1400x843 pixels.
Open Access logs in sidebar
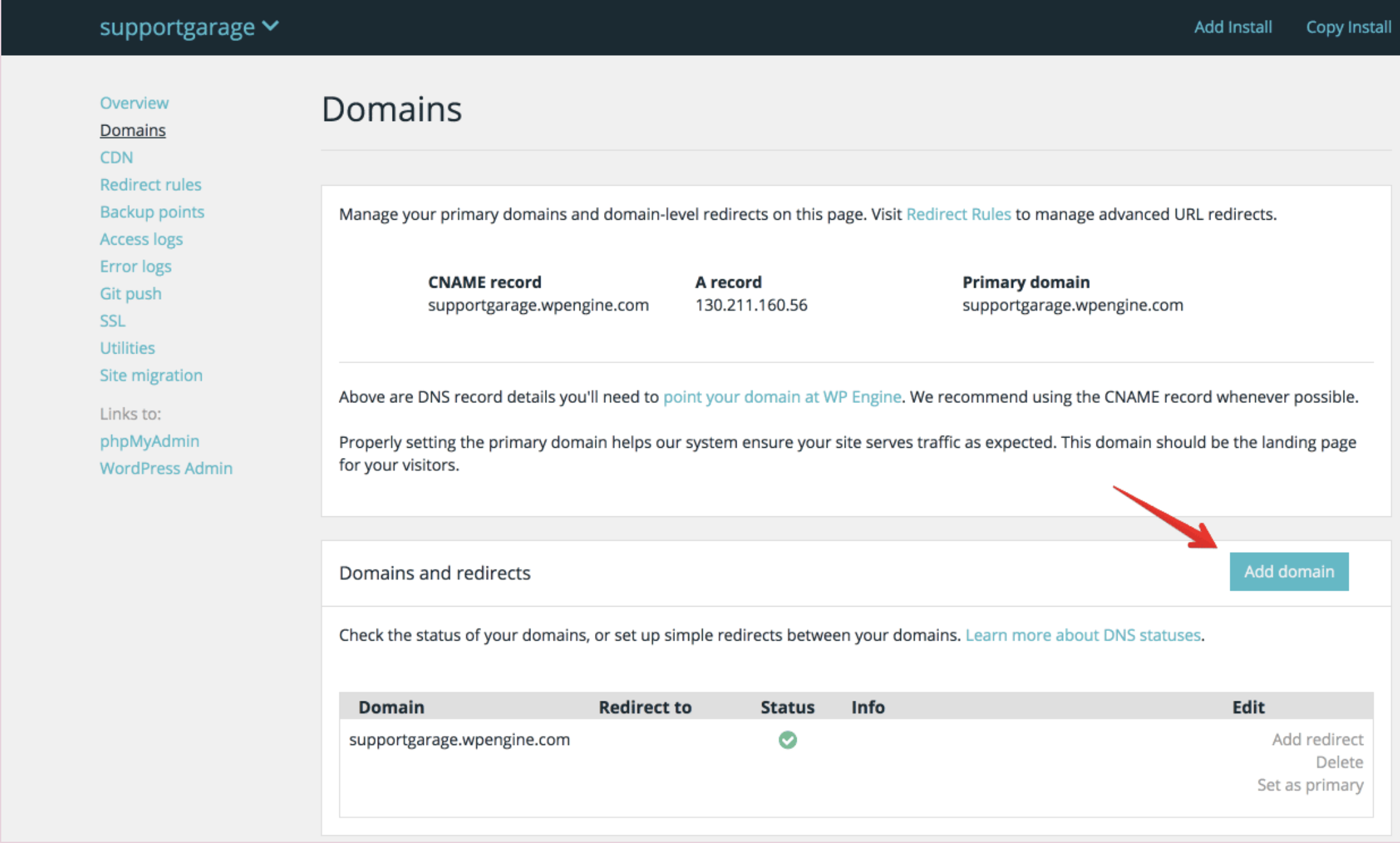pyautogui.click(x=141, y=239)
